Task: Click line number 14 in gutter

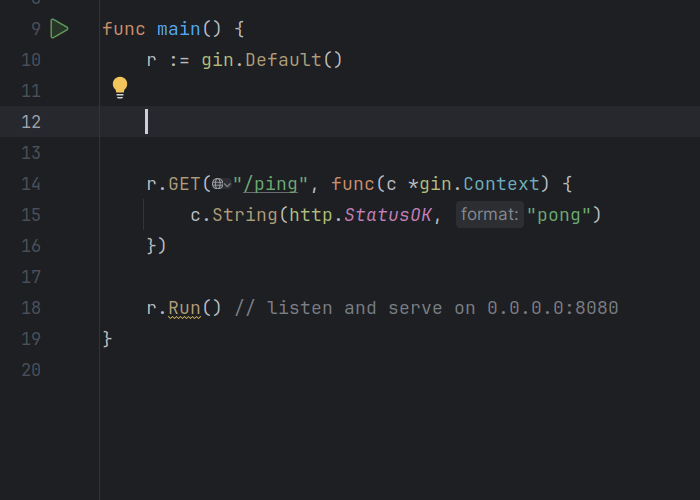Action: [x=31, y=184]
